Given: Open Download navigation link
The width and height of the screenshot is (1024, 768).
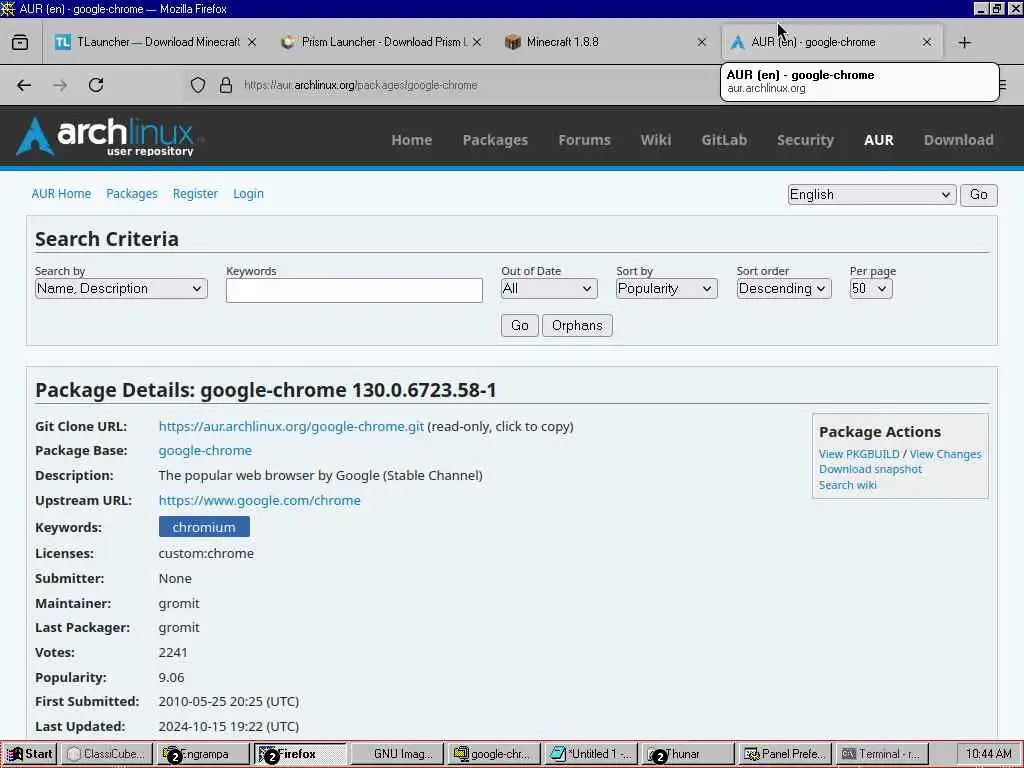Looking at the screenshot, I should [x=959, y=140].
